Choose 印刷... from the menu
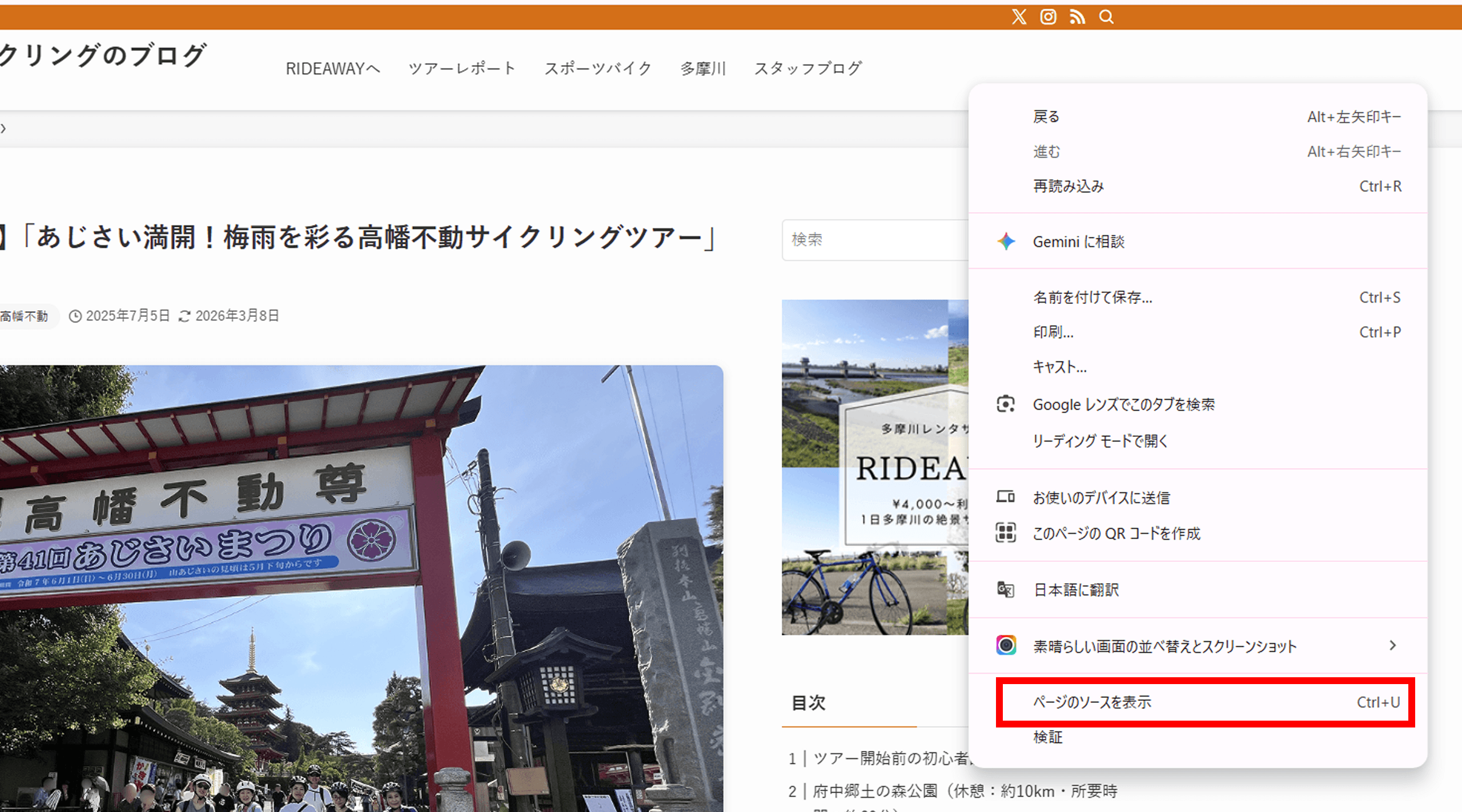 (x=1198, y=332)
